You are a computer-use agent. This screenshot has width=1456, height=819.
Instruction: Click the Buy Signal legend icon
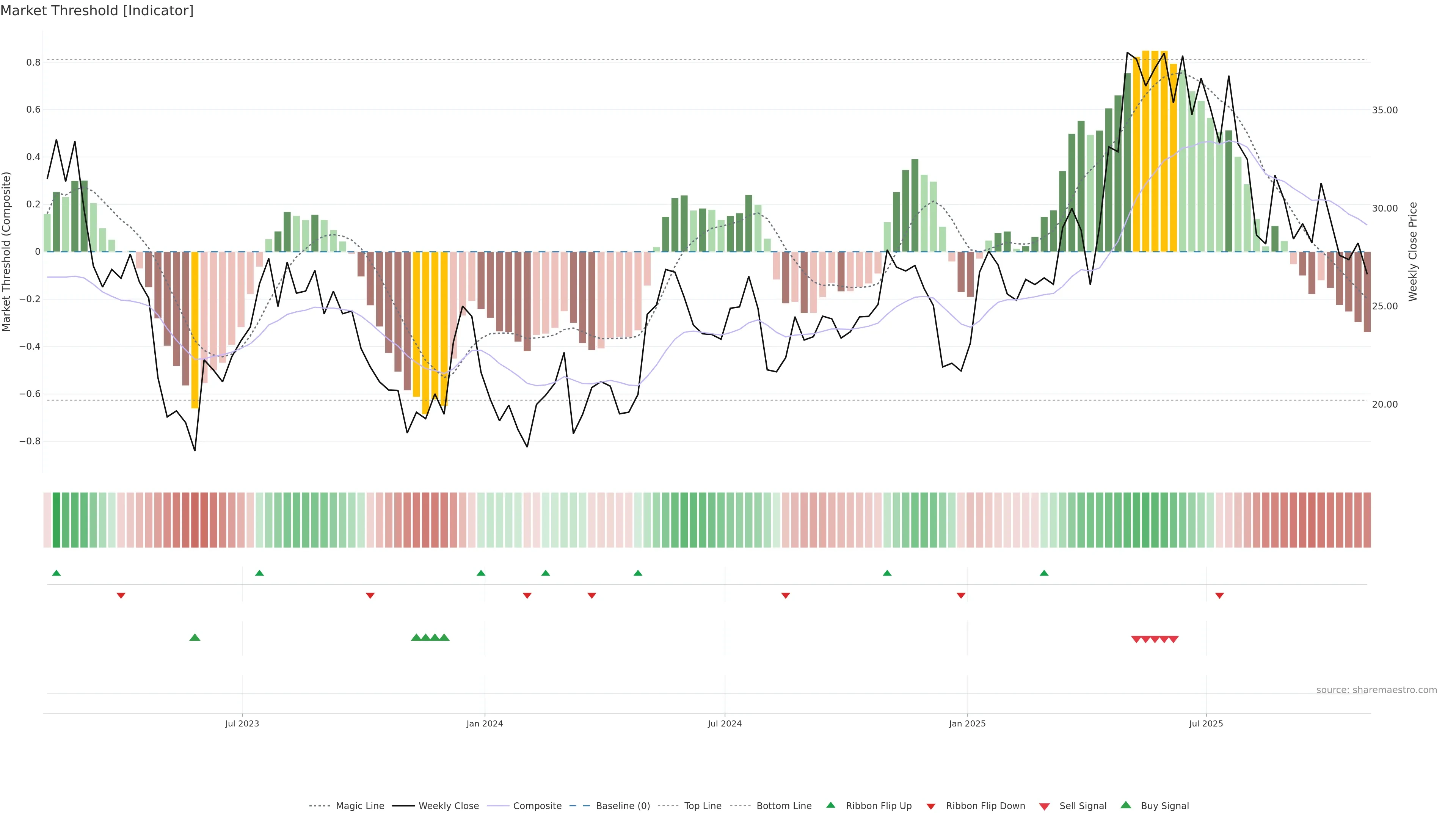tap(1126, 805)
